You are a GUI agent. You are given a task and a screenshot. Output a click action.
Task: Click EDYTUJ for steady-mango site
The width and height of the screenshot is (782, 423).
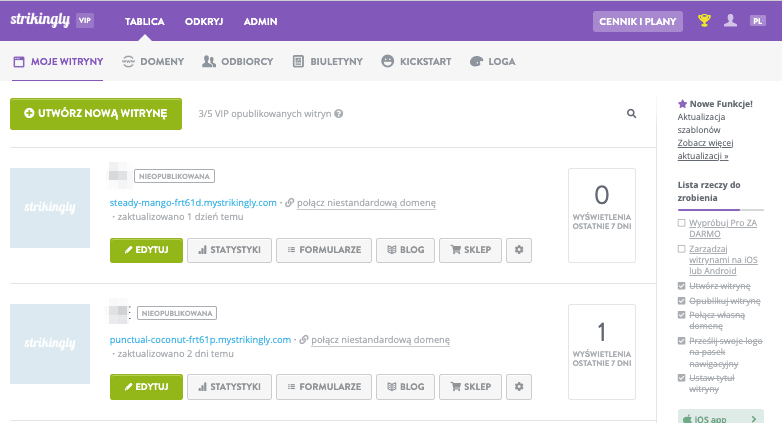(146, 250)
